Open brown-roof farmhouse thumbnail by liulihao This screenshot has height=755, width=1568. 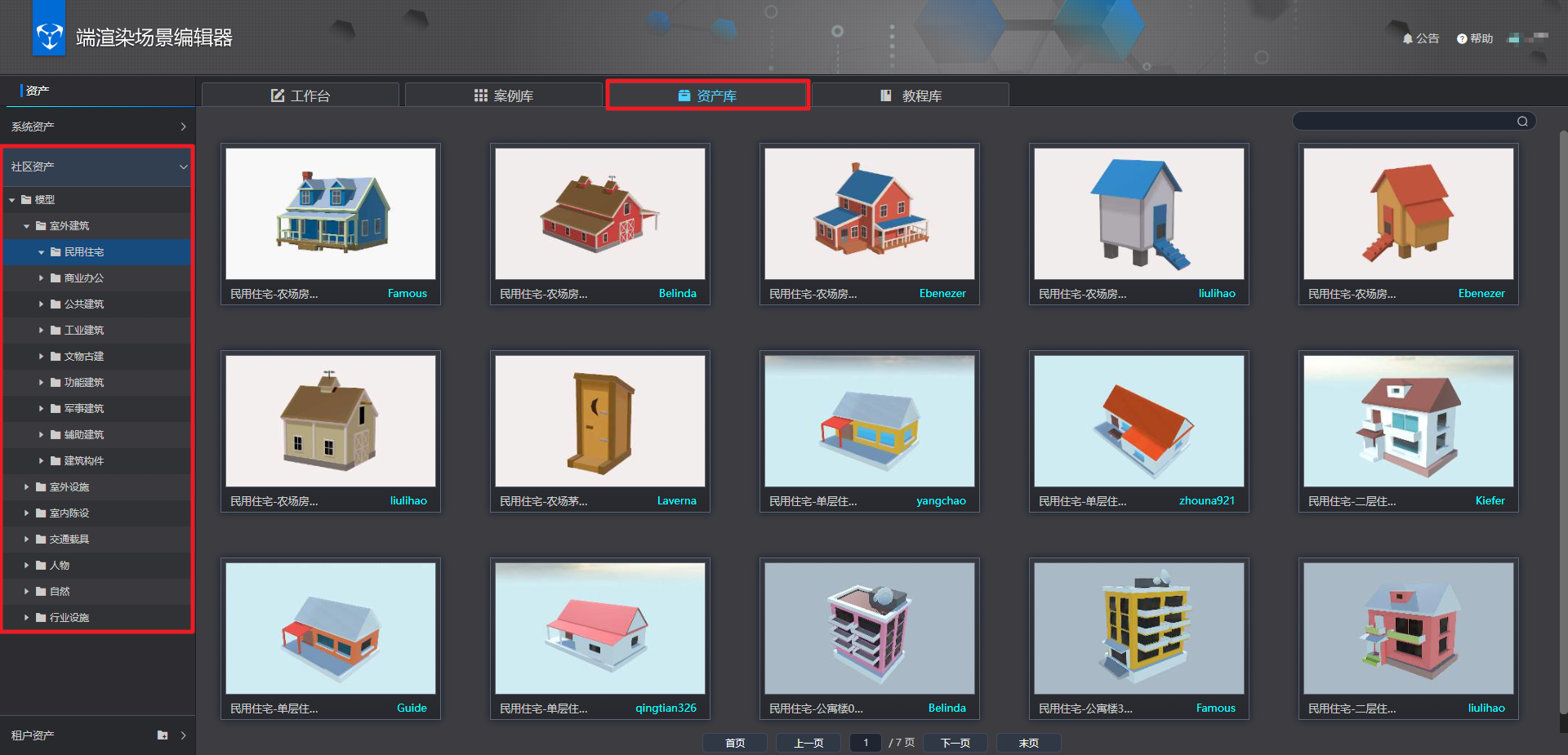click(x=331, y=421)
